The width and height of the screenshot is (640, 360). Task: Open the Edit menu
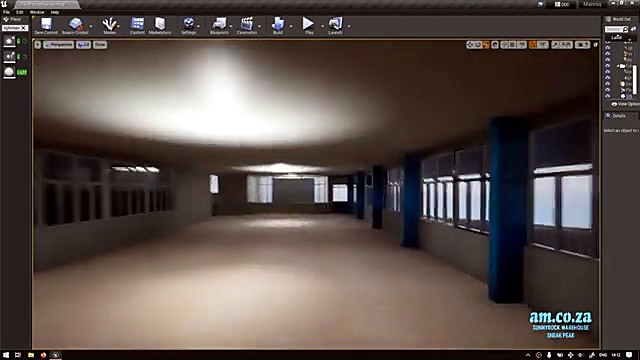click(20, 12)
